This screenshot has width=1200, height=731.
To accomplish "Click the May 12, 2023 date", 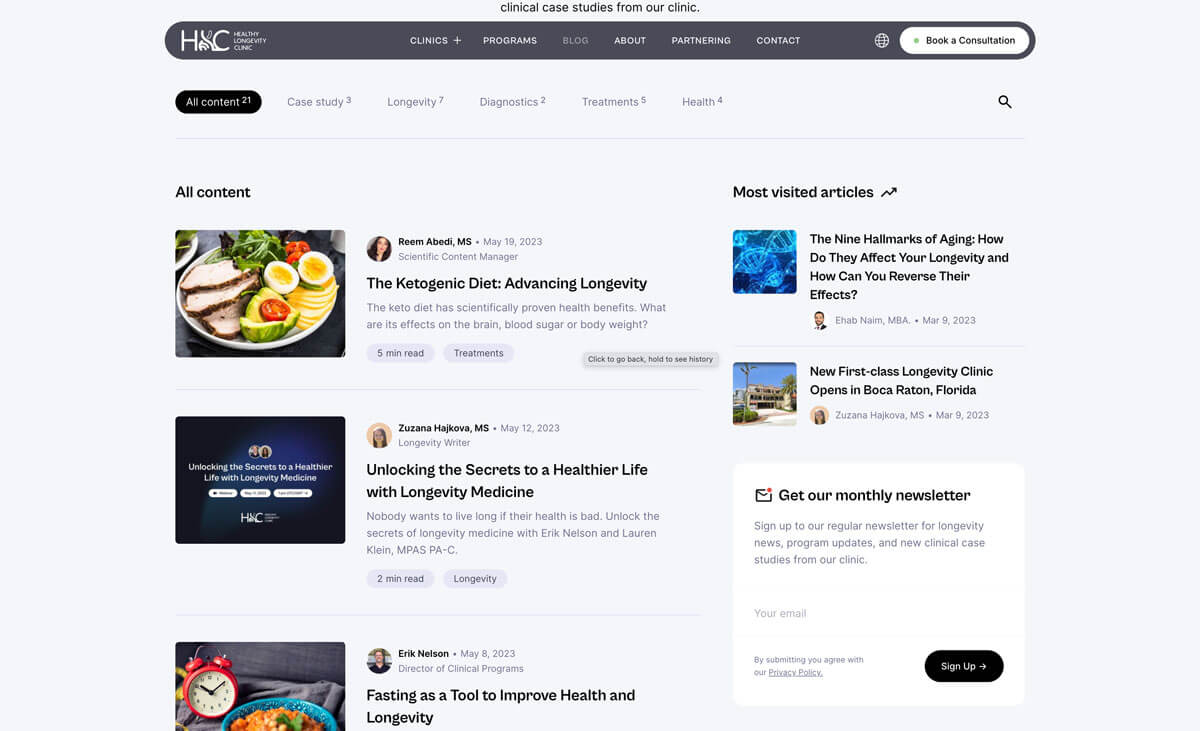I will [530, 428].
